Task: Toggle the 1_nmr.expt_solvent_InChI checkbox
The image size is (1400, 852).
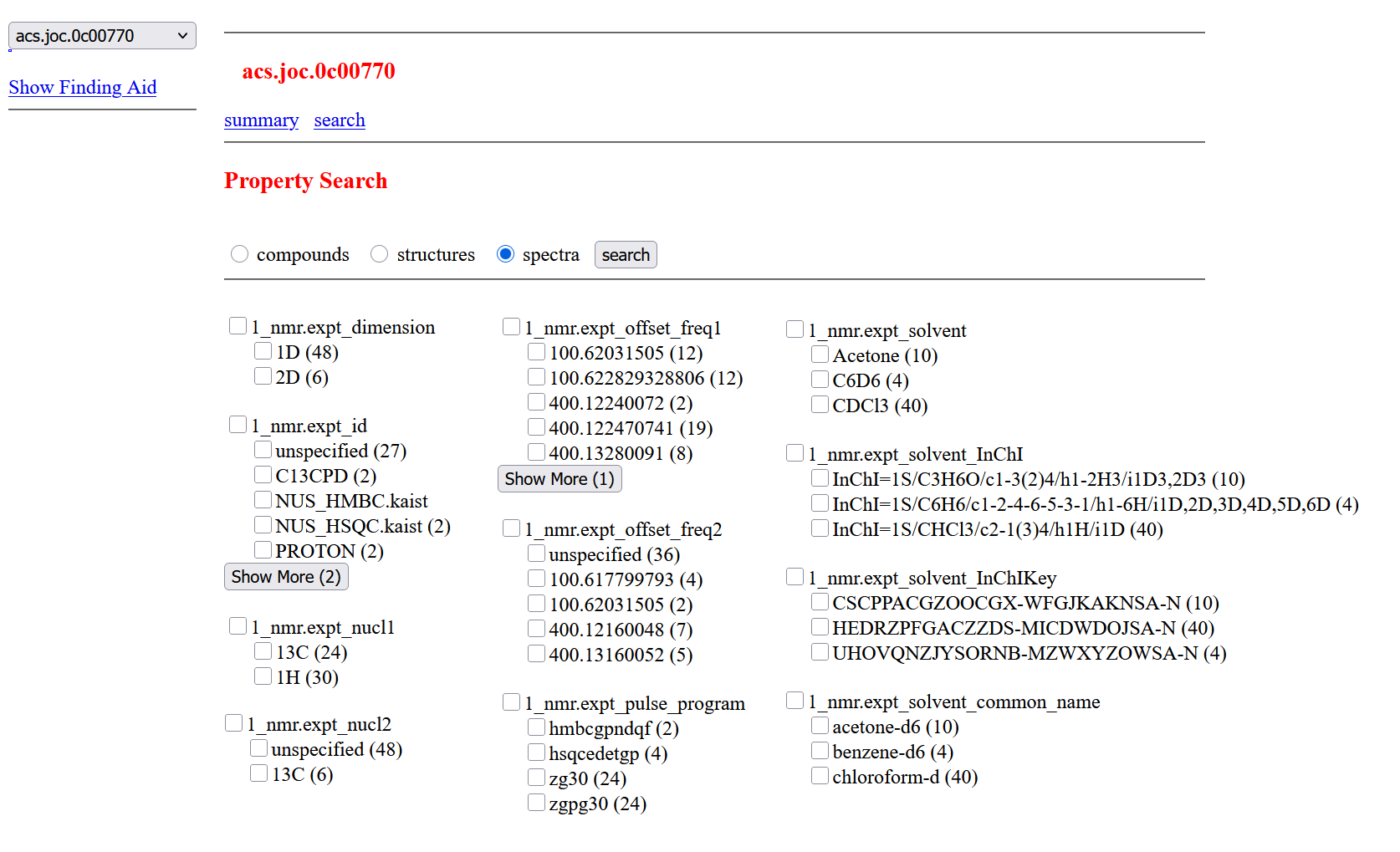Action: (x=795, y=453)
